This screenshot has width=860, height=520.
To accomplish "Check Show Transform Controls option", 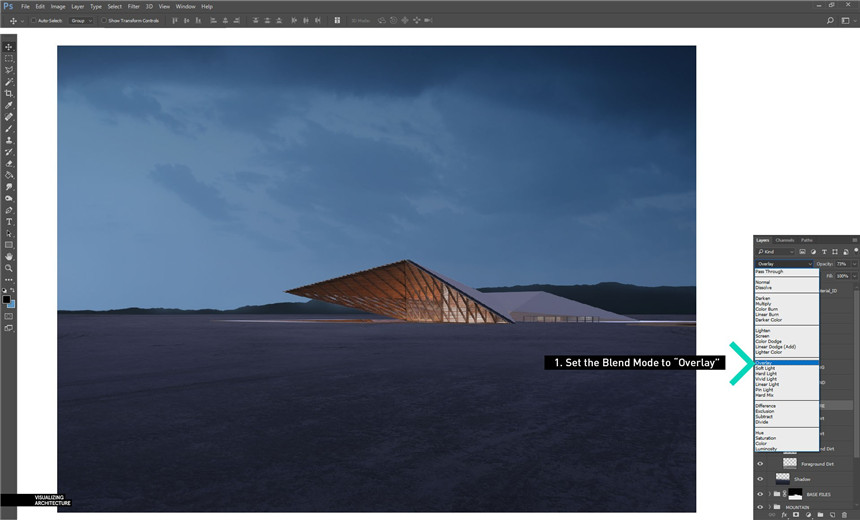I will (x=102, y=20).
